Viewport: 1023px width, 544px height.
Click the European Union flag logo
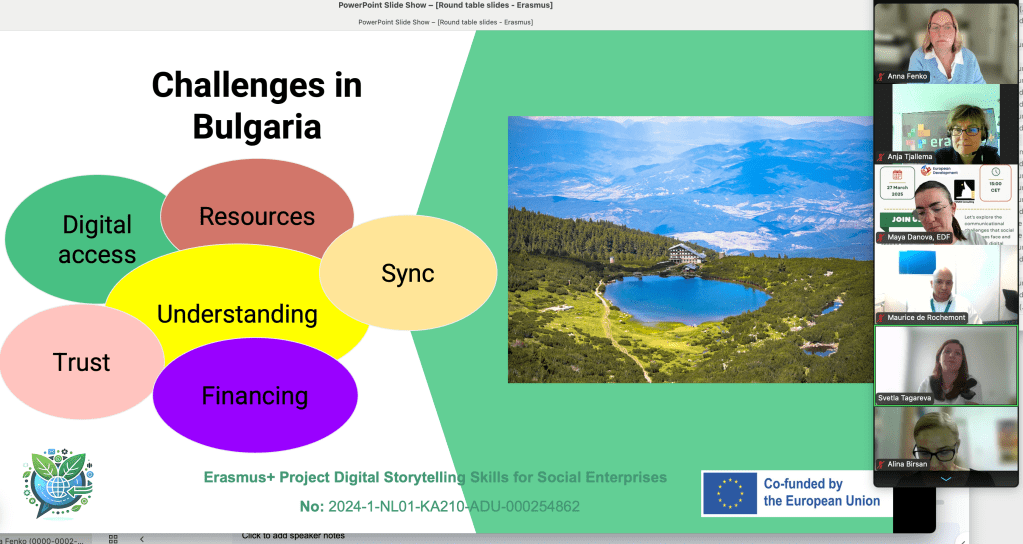[x=729, y=493]
